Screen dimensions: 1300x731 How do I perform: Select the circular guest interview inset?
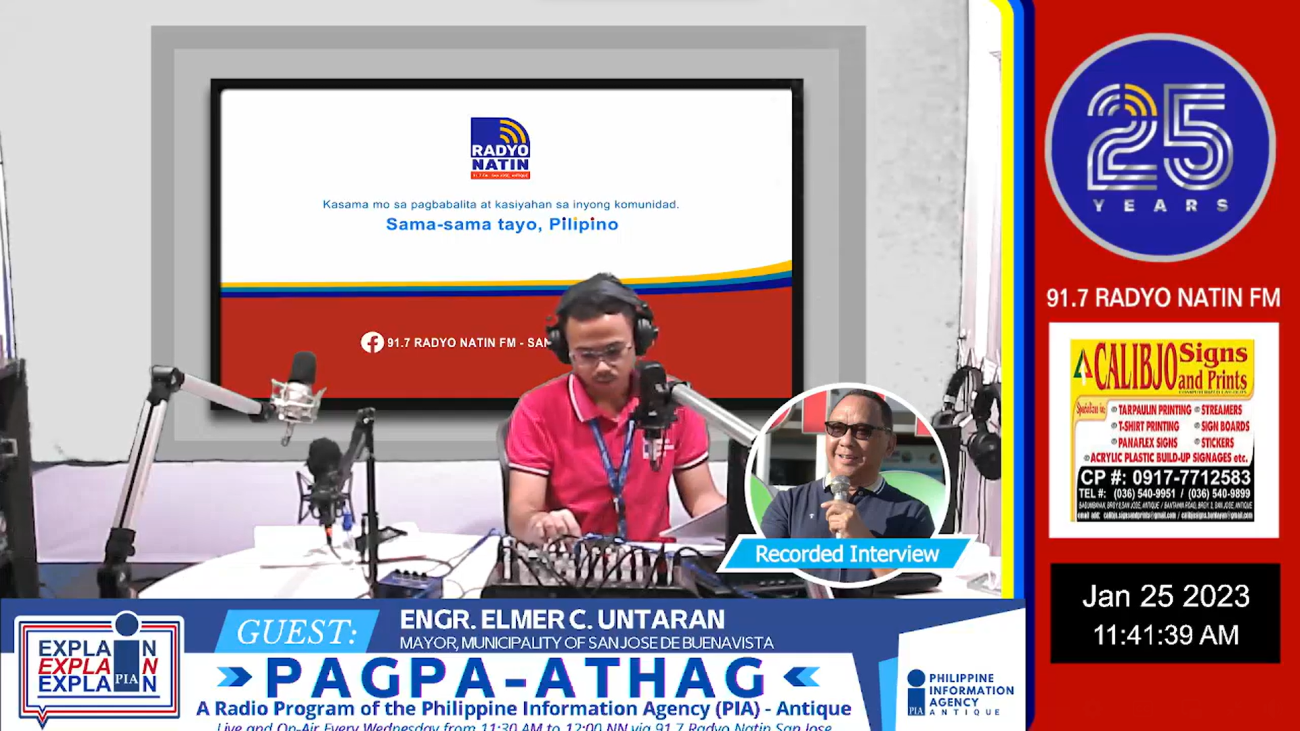pos(847,485)
